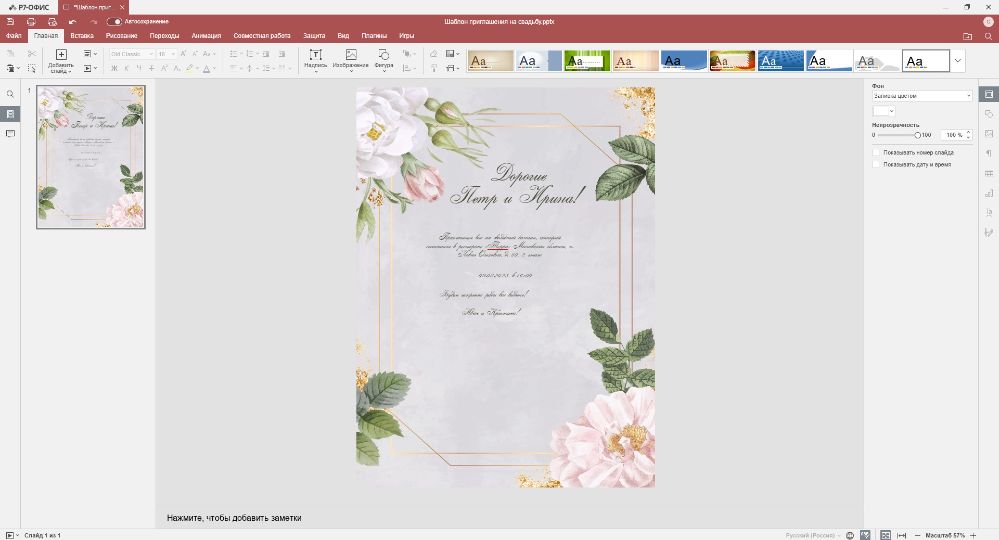Open slide settings in the right sidebar
999x540 pixels.
[x=988, y=95]
